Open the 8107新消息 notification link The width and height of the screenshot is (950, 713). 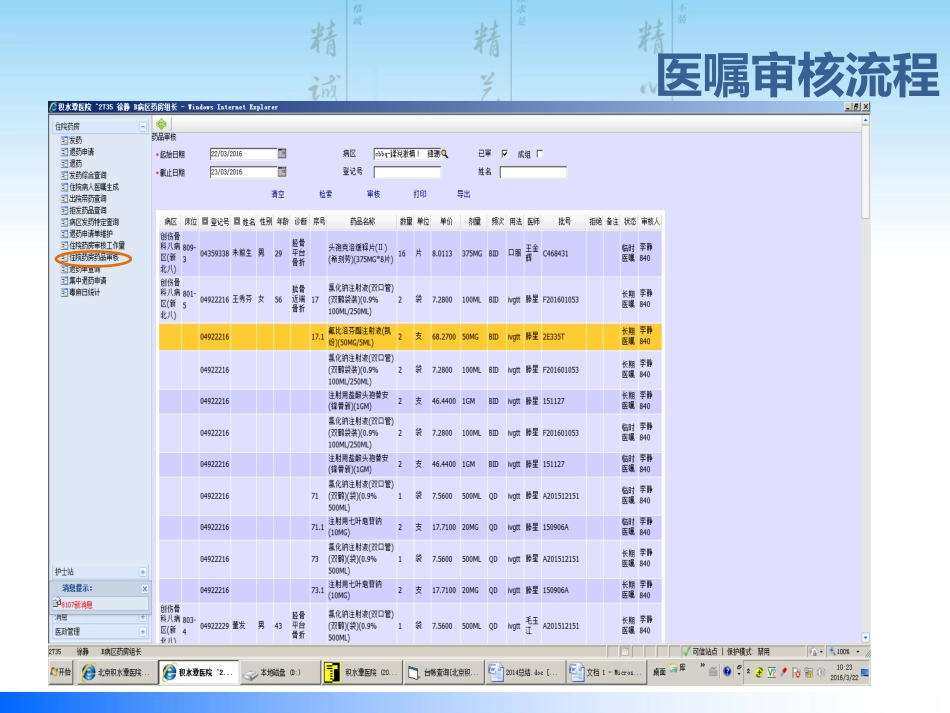pyautogui.click(x=76, y=605)
